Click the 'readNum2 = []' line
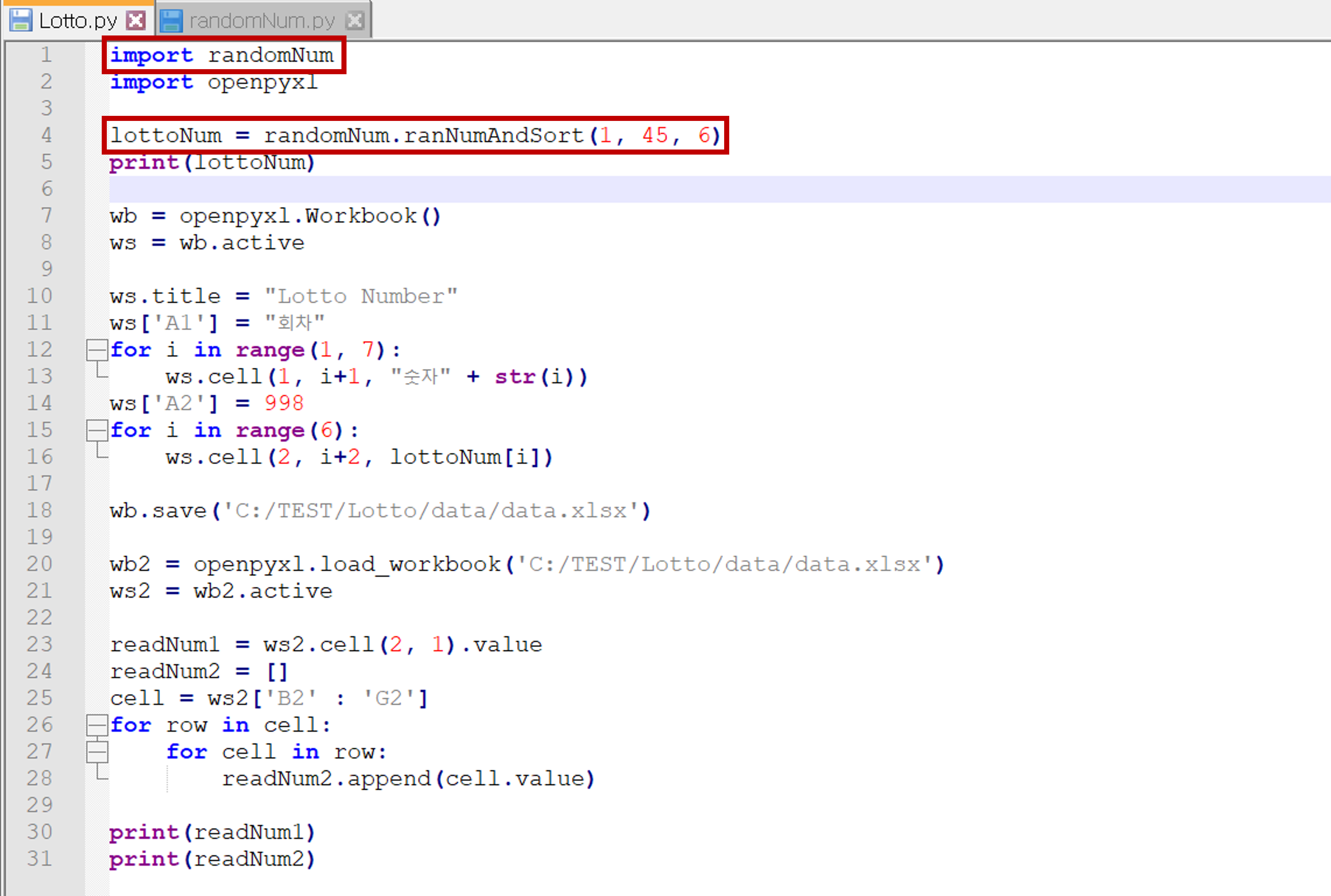The height and width of the screenshot is (896, 1331). (x=199, y=672)
